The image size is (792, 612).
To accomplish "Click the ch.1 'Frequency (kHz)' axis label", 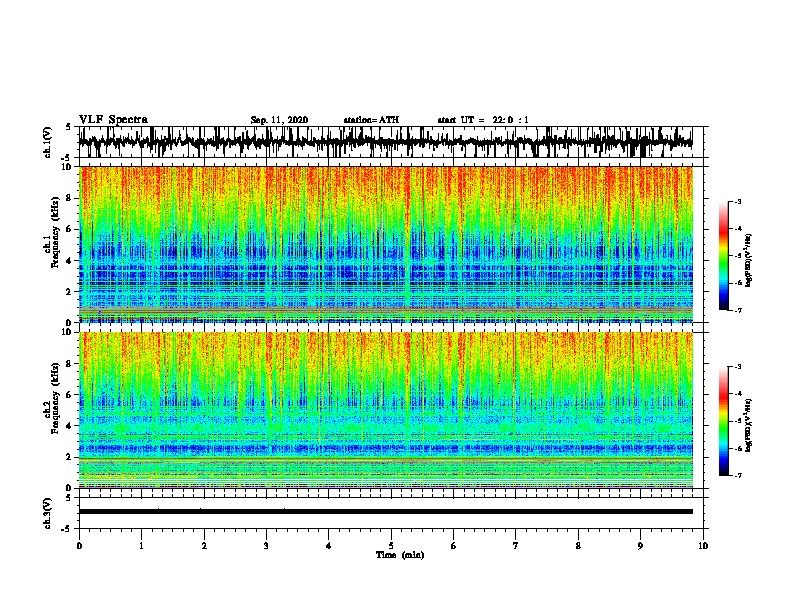I will 55,232.
